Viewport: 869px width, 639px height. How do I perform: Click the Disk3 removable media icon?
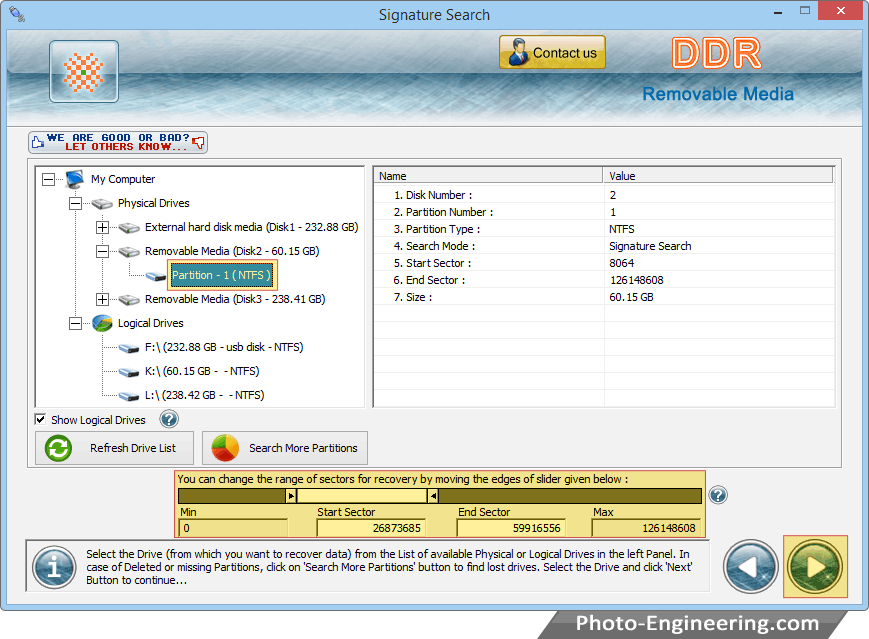(x=129, y=300)
